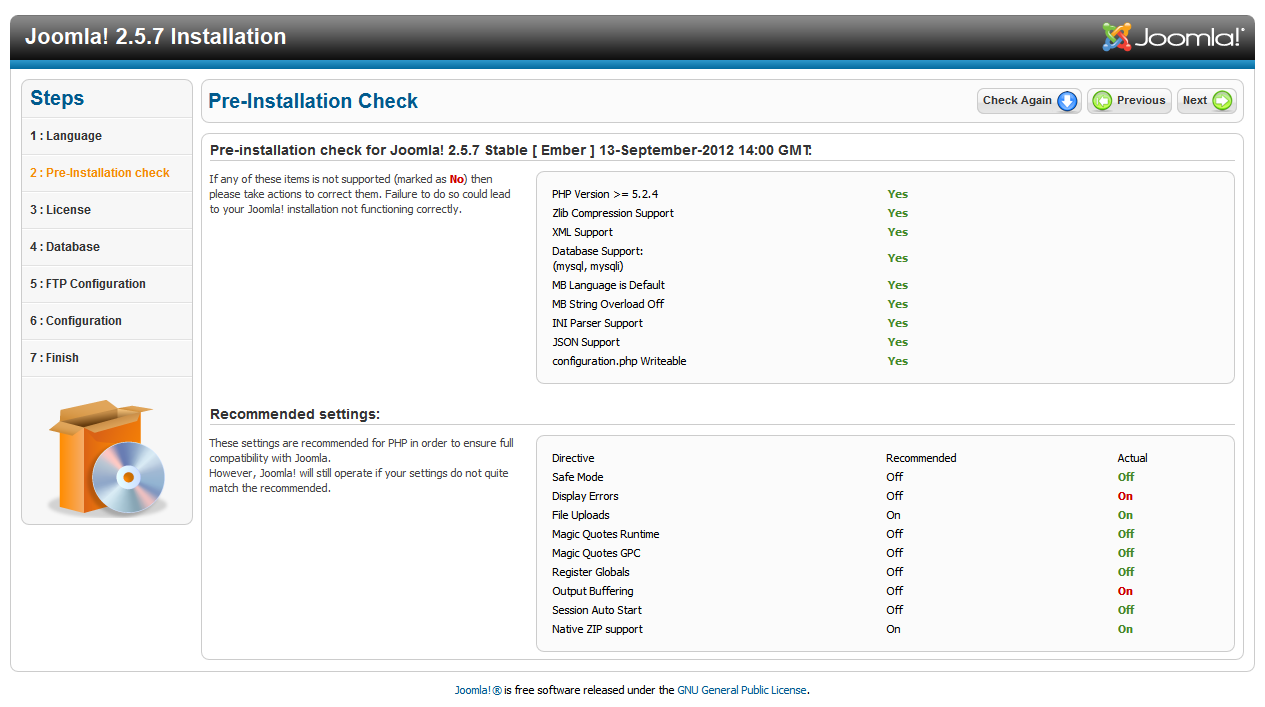The width and height of the screenshot is (1265, 707).
Task: Click the Native ZIP support directive
Action: pyautogui.click(x=598, y=629)
